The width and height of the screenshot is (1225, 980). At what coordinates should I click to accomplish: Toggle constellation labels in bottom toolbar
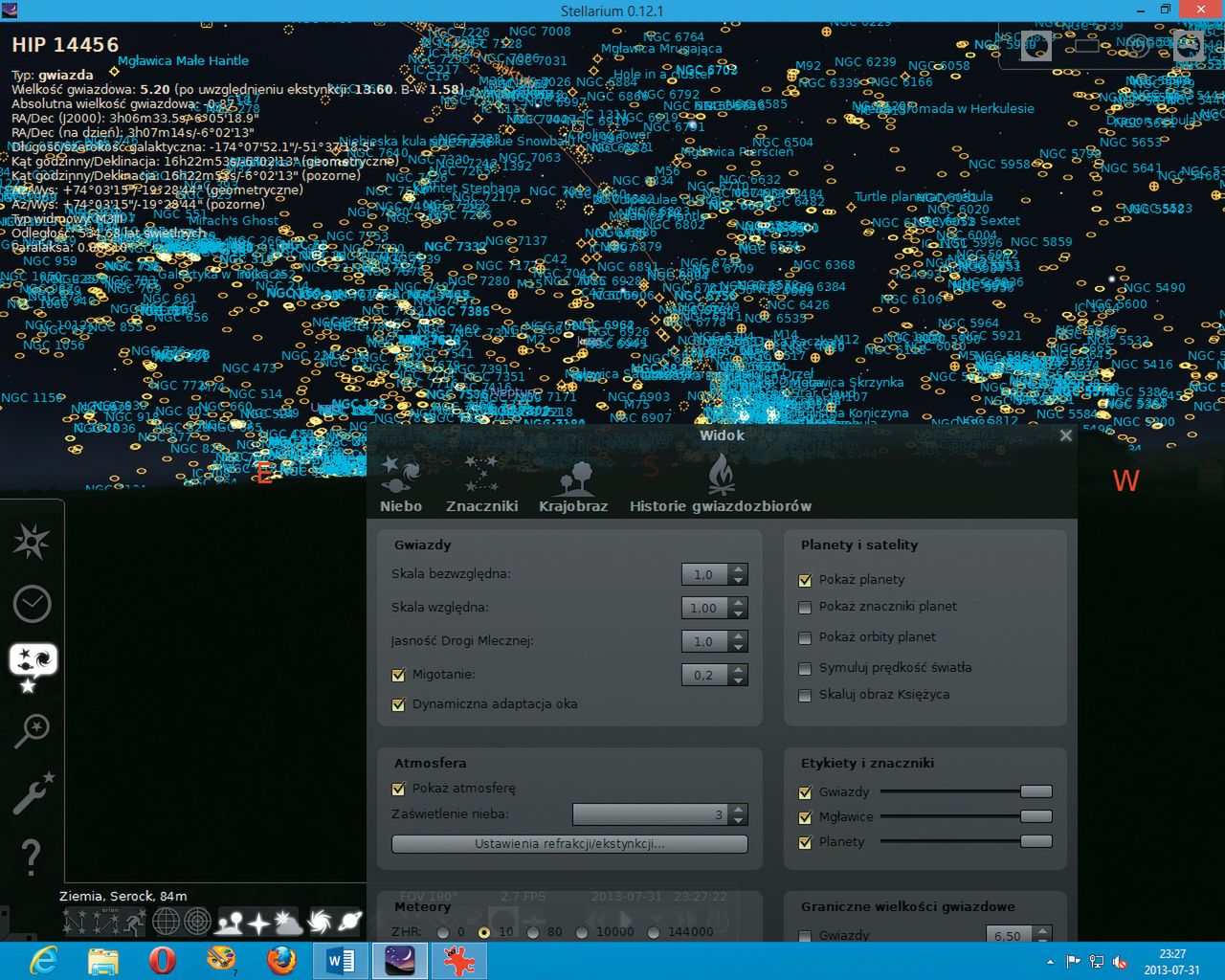(x=104, y=922)
